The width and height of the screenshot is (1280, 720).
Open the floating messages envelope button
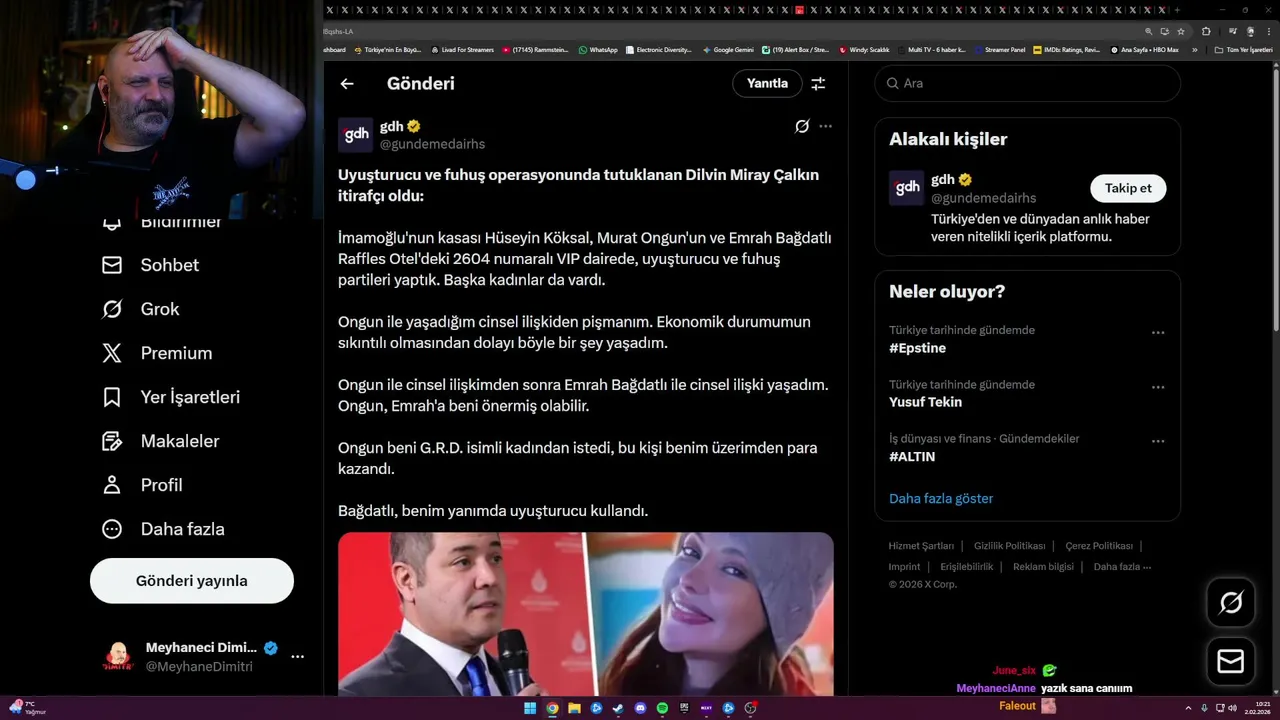click(x=1231, y=662)
